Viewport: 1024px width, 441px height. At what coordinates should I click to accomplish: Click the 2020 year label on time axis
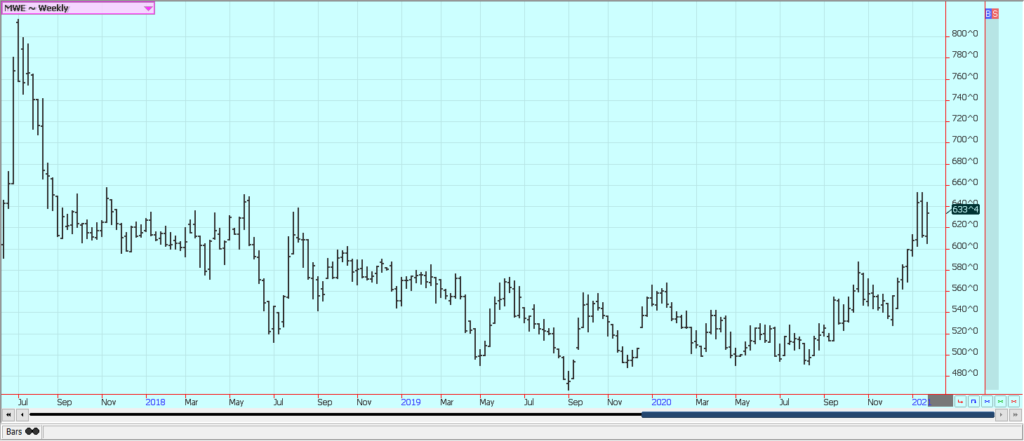[662, 402]
